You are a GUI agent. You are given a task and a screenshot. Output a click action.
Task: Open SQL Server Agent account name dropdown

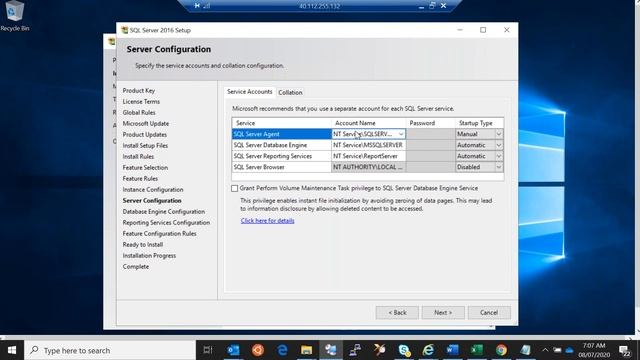(401, 134)
